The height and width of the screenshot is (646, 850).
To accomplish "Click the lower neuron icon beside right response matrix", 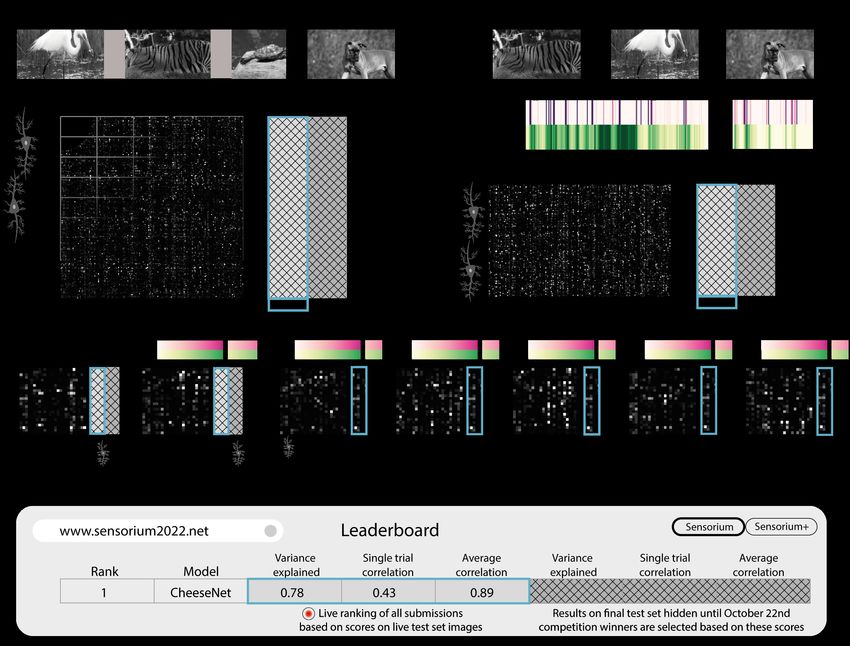I will [471, 271].
